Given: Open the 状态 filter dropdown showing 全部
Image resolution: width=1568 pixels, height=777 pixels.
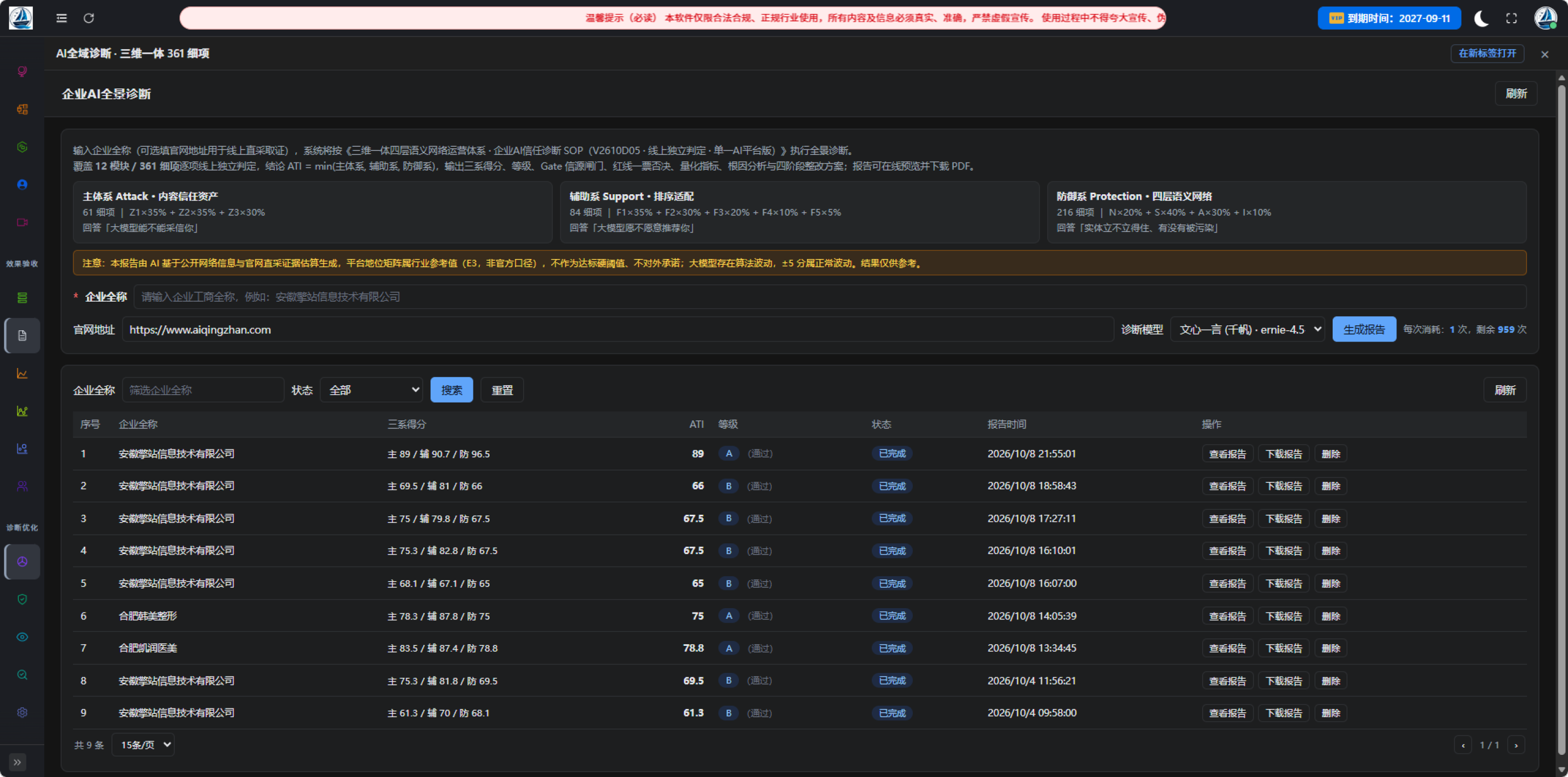Looking at the screenshot, I should pos(371,390).
